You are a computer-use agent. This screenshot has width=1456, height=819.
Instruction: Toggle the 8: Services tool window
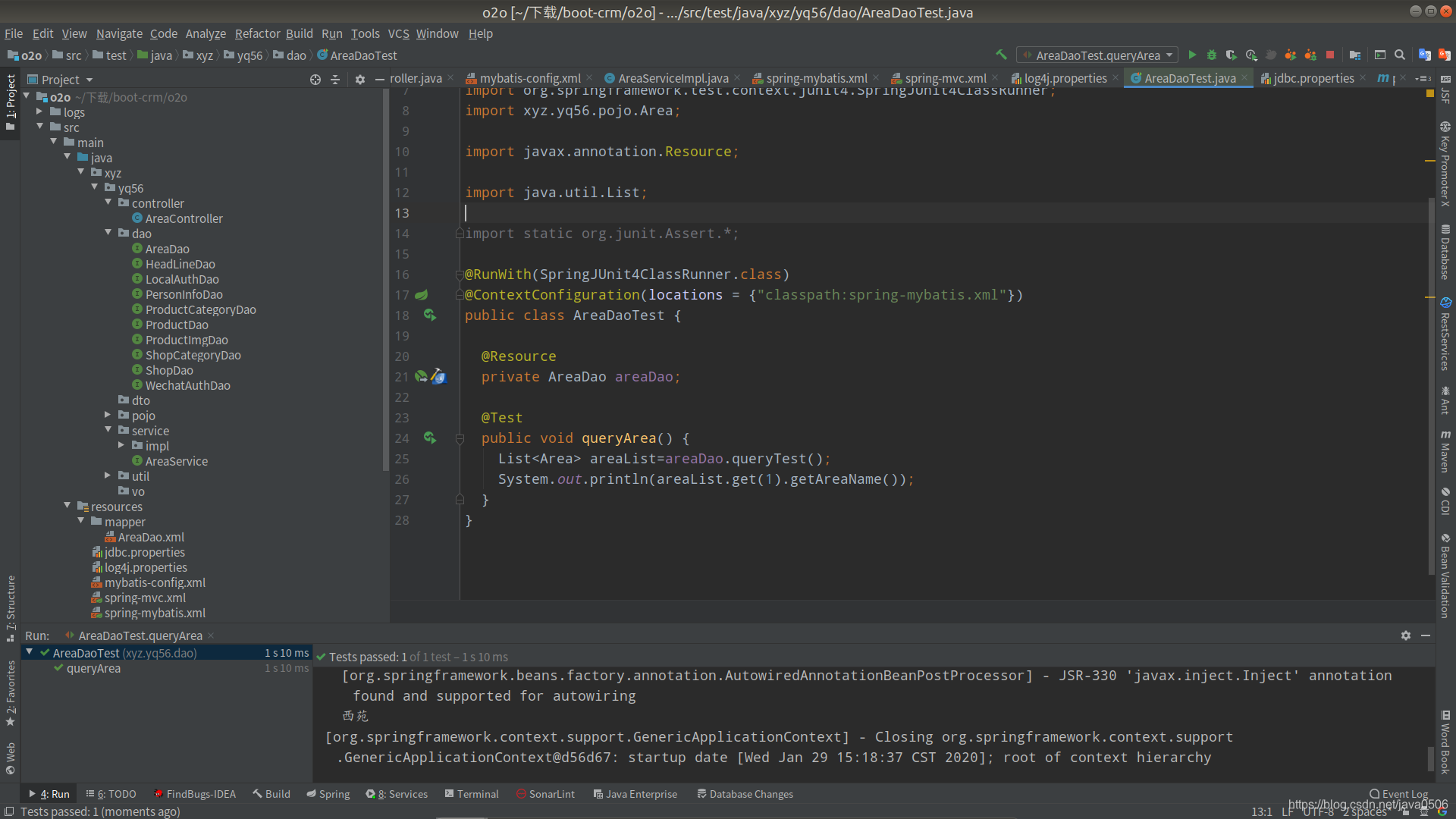(x=397, y=794)
